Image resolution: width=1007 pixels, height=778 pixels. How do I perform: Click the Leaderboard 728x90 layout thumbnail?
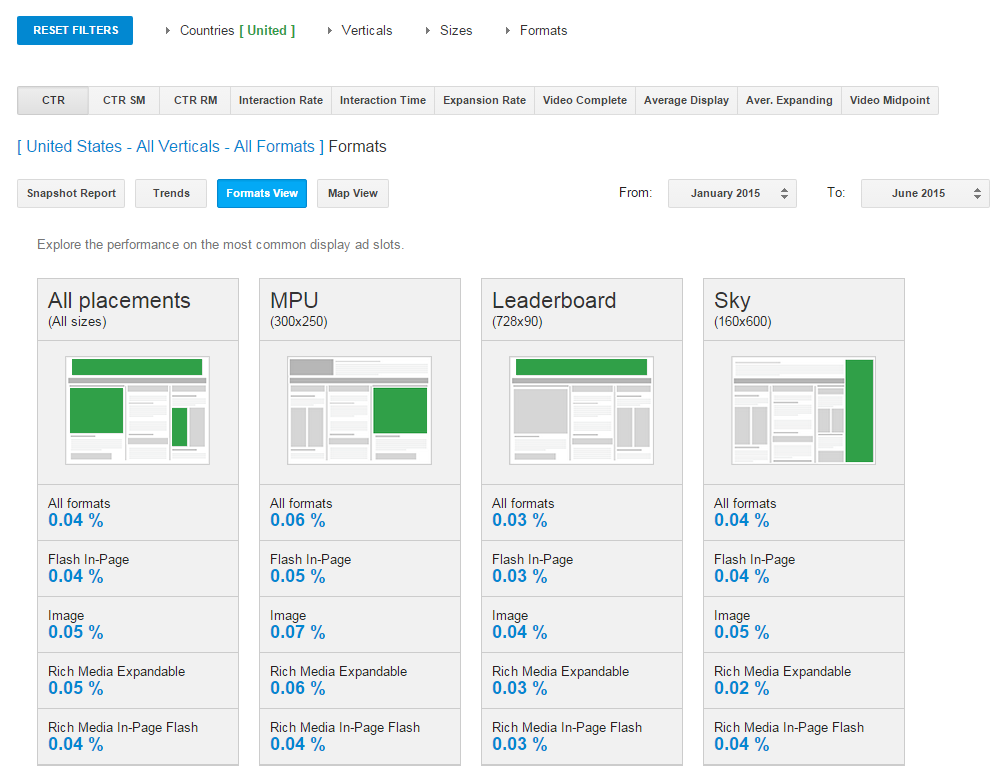582,410
